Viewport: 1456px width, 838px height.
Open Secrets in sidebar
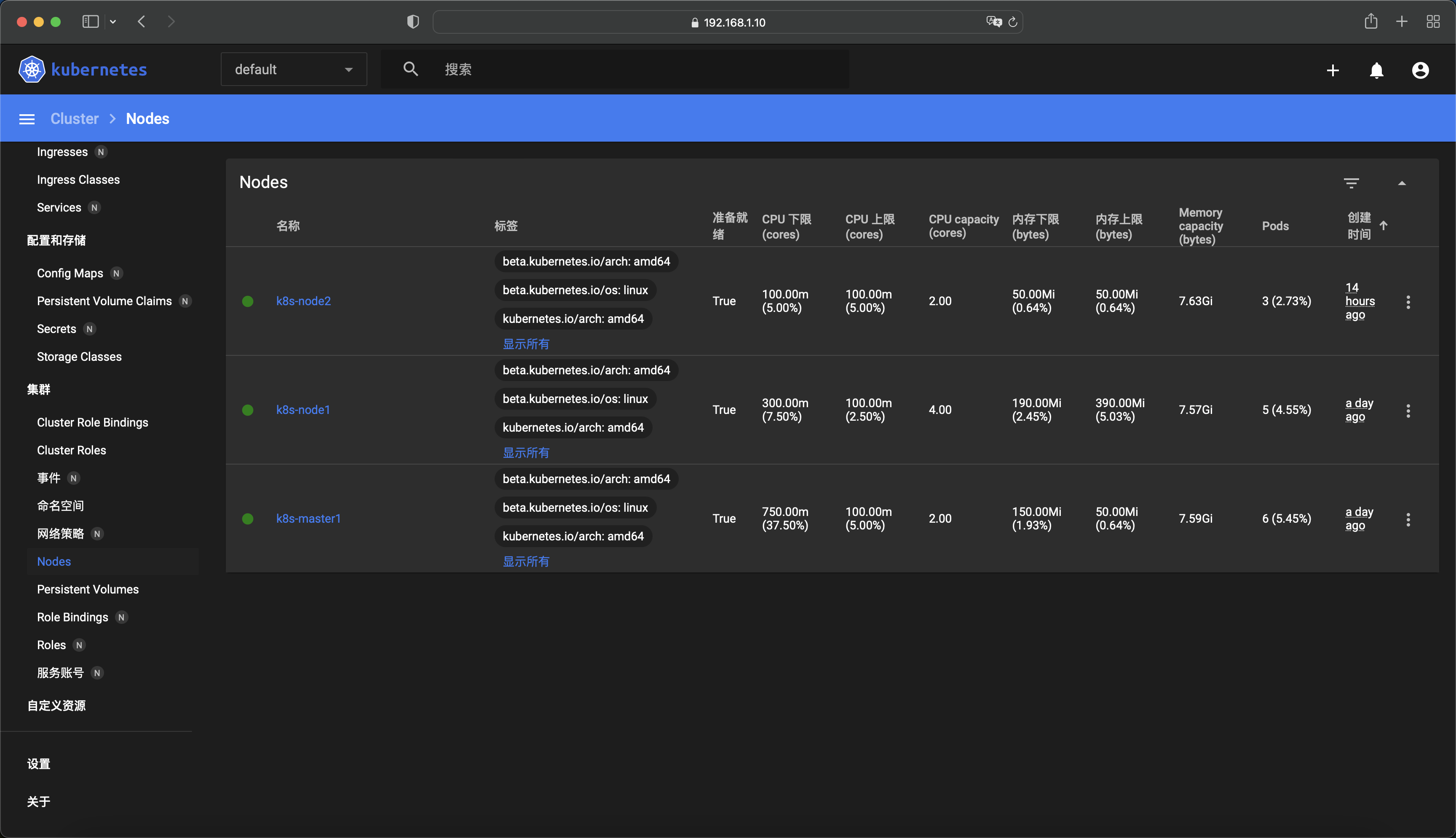tap(56, 329)
